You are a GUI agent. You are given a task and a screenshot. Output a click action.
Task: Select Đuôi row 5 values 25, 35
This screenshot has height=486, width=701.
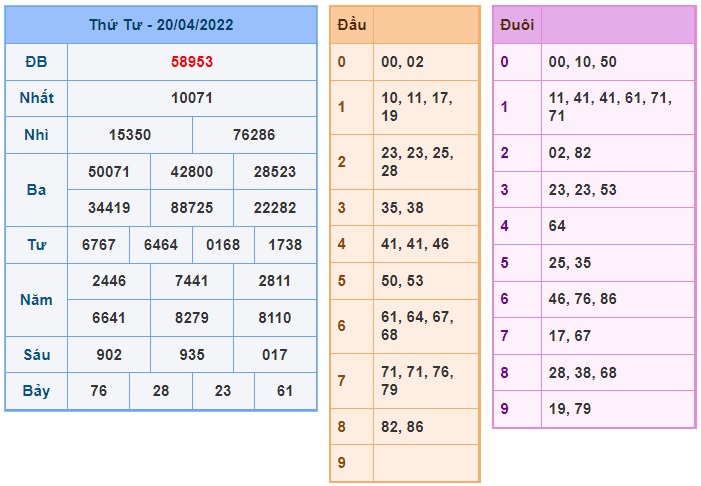coord(570,262)
